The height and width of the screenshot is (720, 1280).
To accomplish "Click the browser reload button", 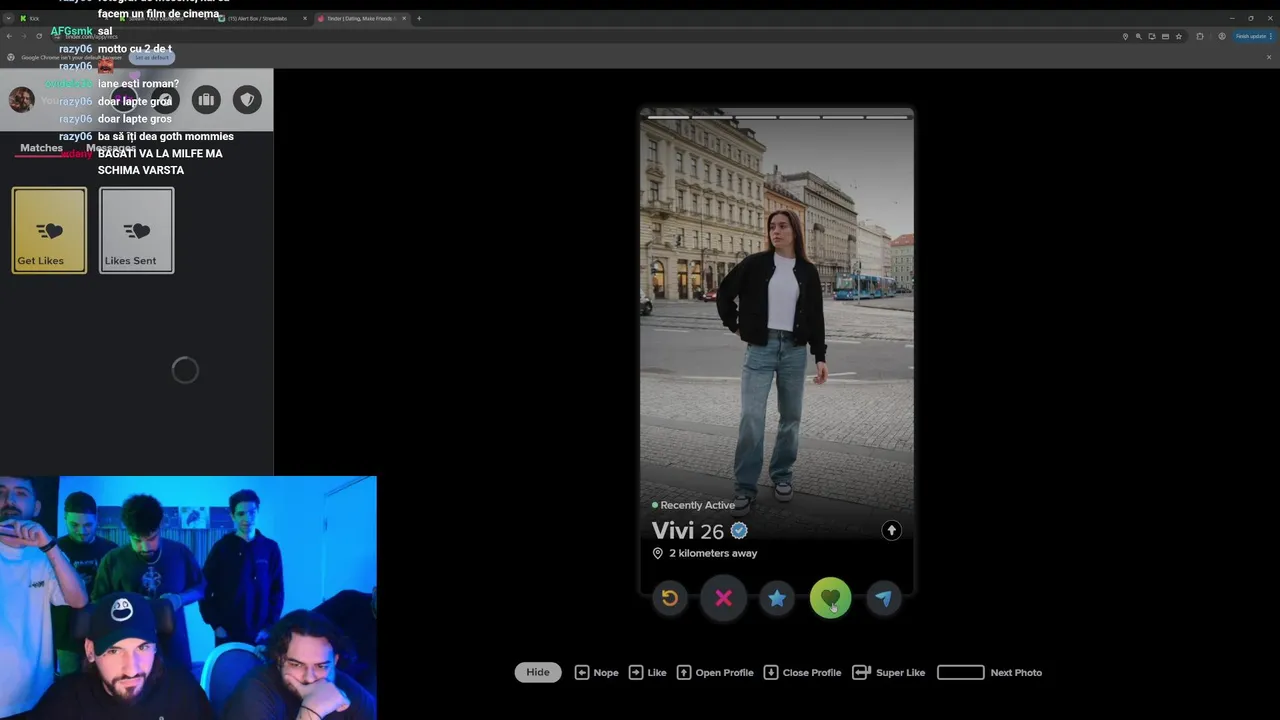I will click(x=39, y=36).
